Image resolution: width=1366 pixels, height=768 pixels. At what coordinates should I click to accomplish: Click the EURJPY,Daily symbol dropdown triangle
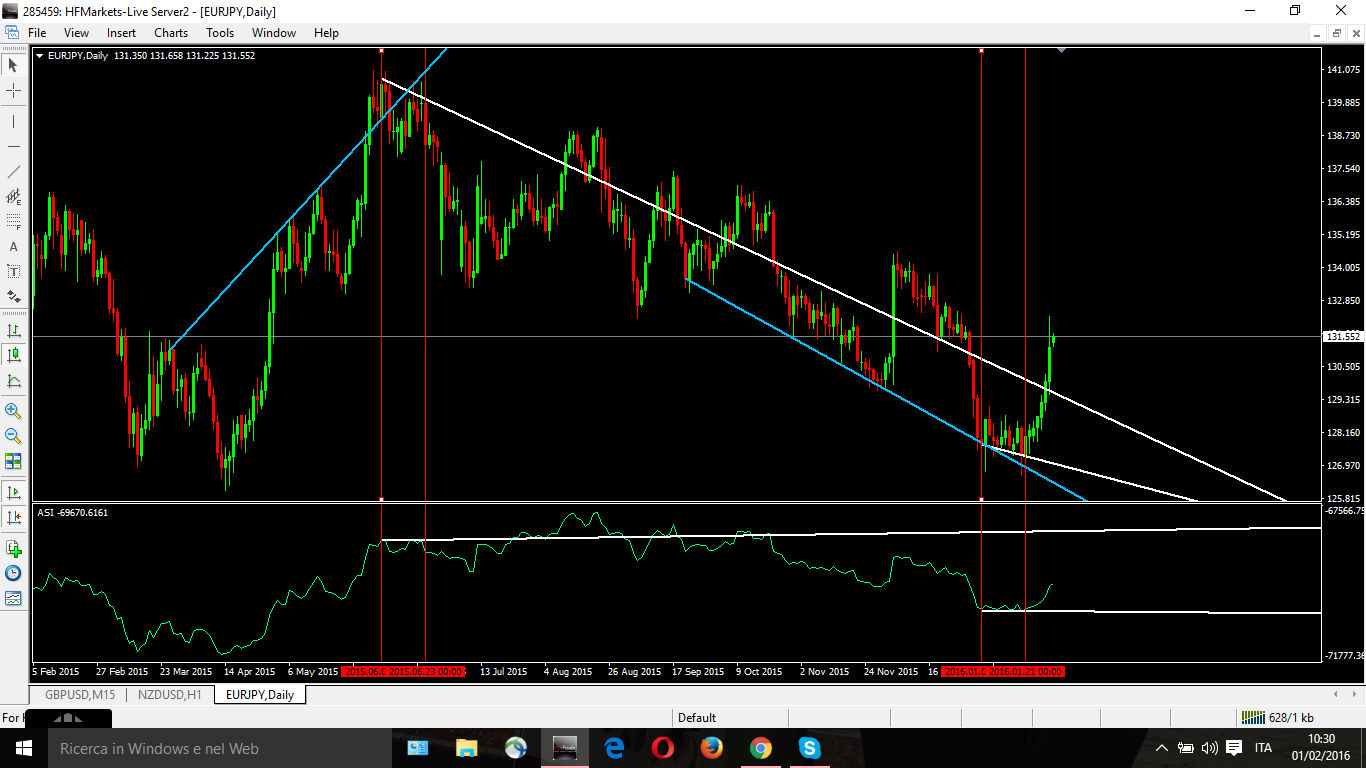[39, 55]
